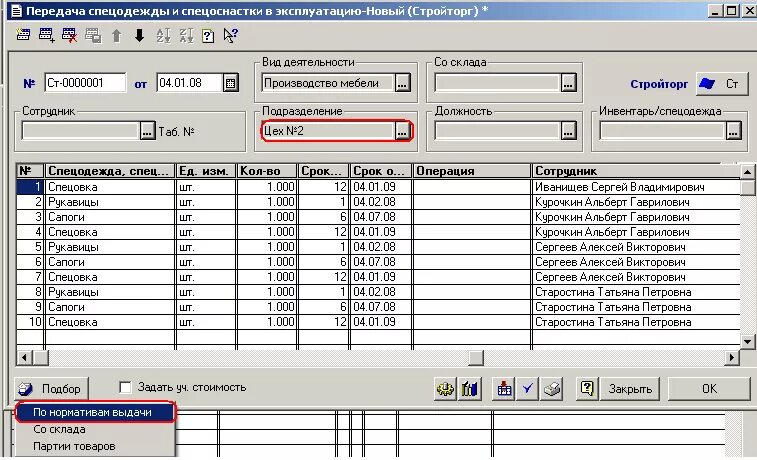Click the document icon in the title bar
Viewport: 757px width, 460px height.
16,11
